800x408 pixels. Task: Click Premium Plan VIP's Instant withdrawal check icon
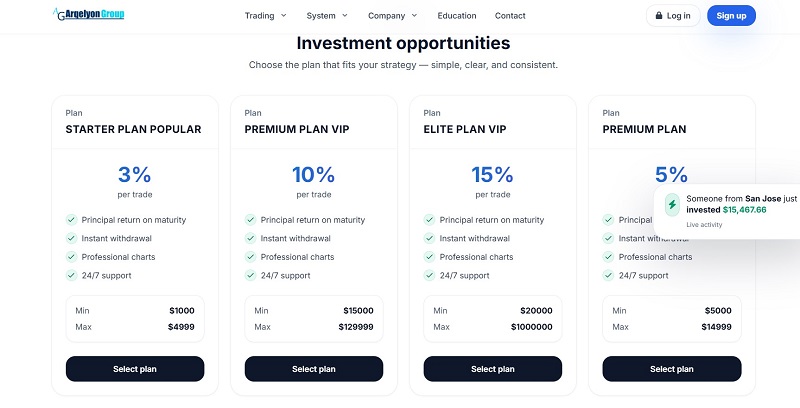[250, 238]
